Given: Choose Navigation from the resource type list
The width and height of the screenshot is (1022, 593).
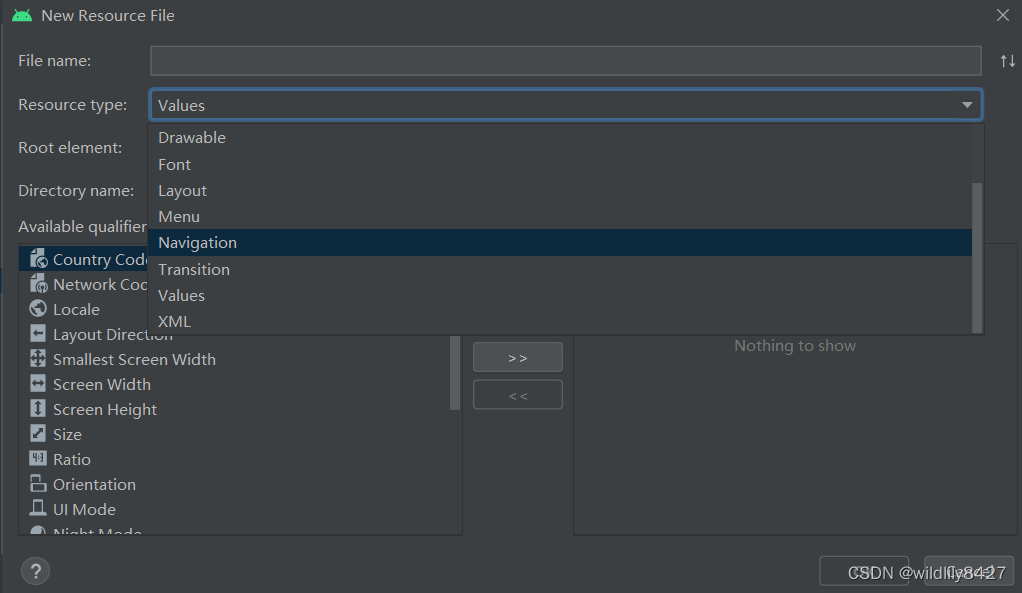Looking at the screenshot, I should (197, 243).
